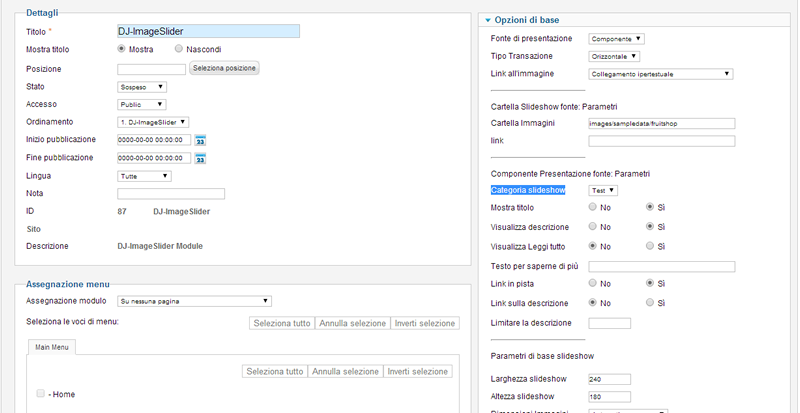800x413 pixels.
Task: Click Seleziona tutto inside Main Menu tab
Action: click(275, 372)
